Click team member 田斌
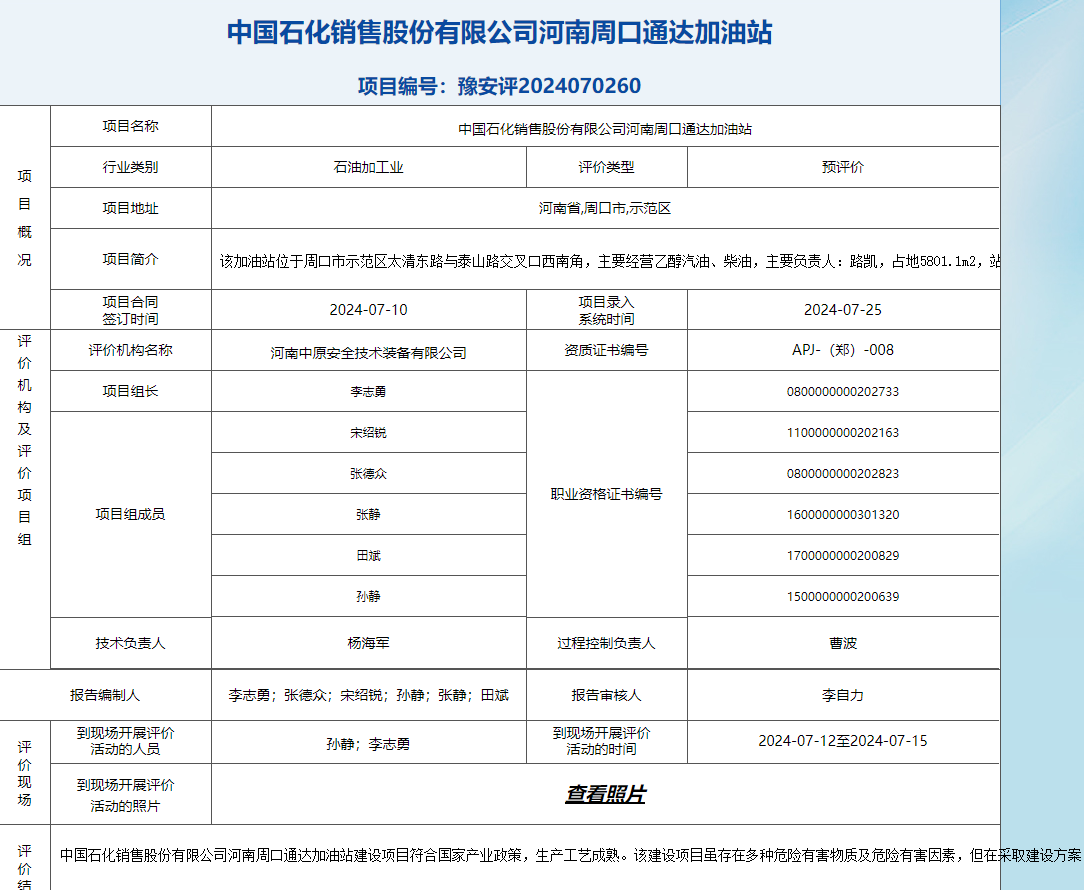Viewport: 1084px width, 890px height. pyautogui.click(x=368, y=555)
